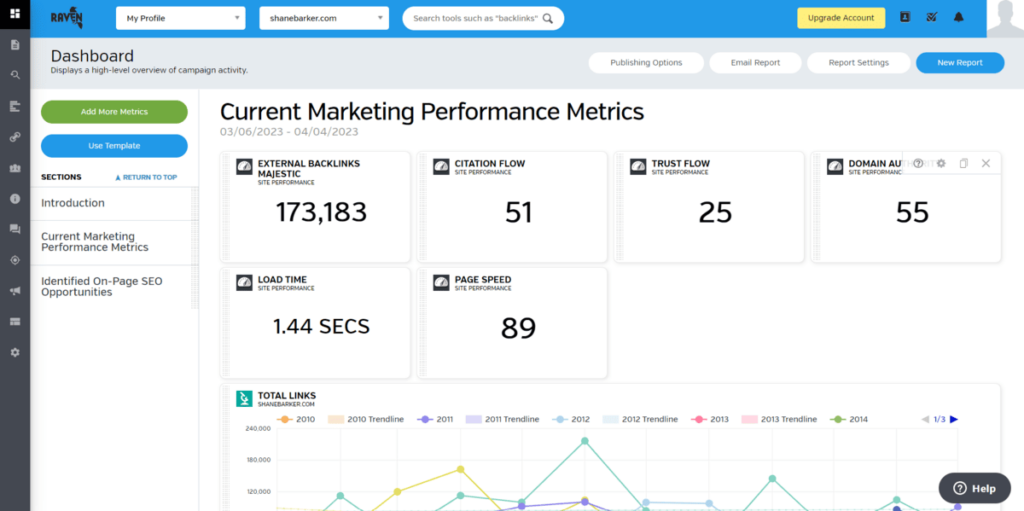Click the gauge icon on External Backlinks widget
The height and width of the screenshot is (511, 1024).
pos(244,166)
